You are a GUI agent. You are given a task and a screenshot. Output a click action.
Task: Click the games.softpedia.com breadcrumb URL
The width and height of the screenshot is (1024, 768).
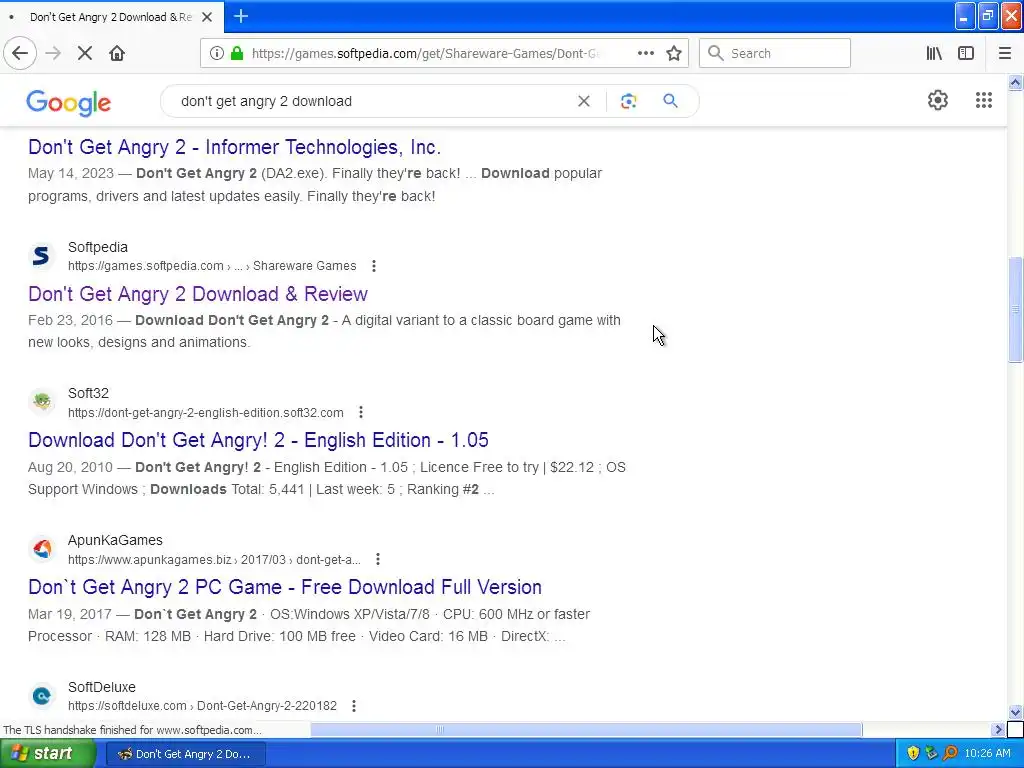click(212, 266)
